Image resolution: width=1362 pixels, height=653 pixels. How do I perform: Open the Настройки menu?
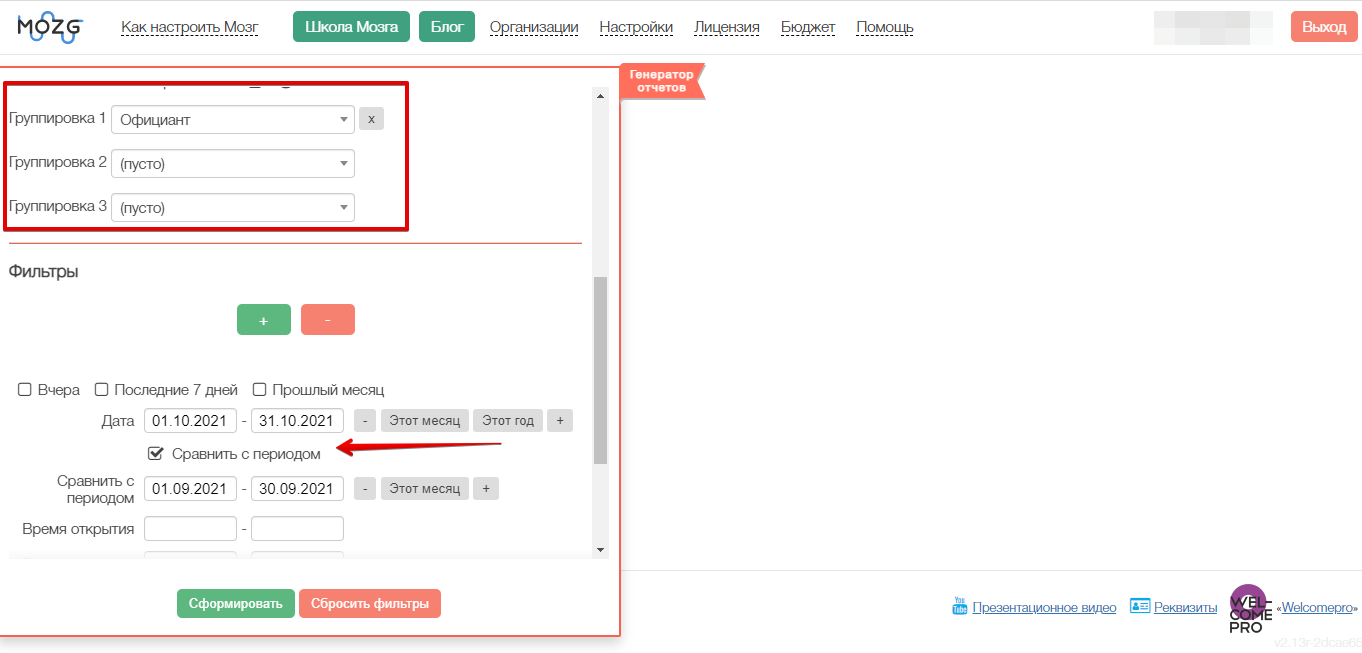(636, 27)
